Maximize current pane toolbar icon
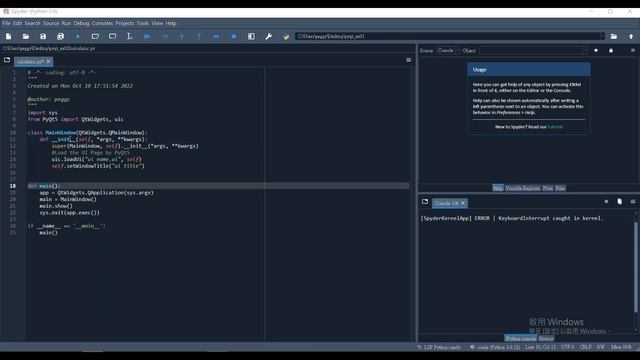Viewport: 640px width, 360px height. click(x=251, y=36)
